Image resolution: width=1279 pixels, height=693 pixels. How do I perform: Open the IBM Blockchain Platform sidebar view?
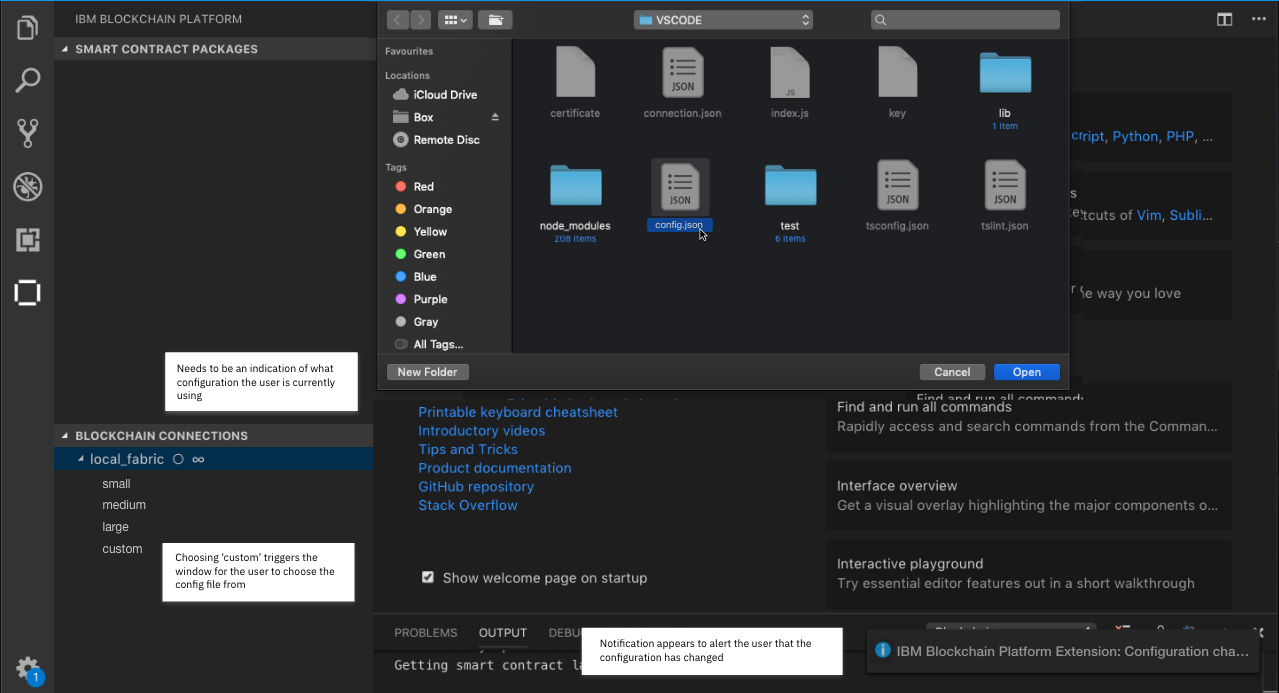pos(27,293)
